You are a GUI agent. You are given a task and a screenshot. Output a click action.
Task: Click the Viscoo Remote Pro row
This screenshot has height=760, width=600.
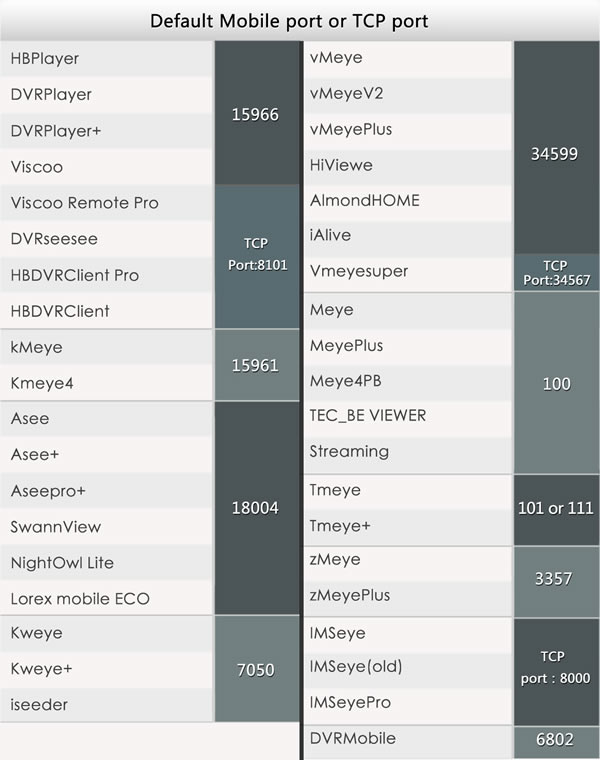pos(106,203)
